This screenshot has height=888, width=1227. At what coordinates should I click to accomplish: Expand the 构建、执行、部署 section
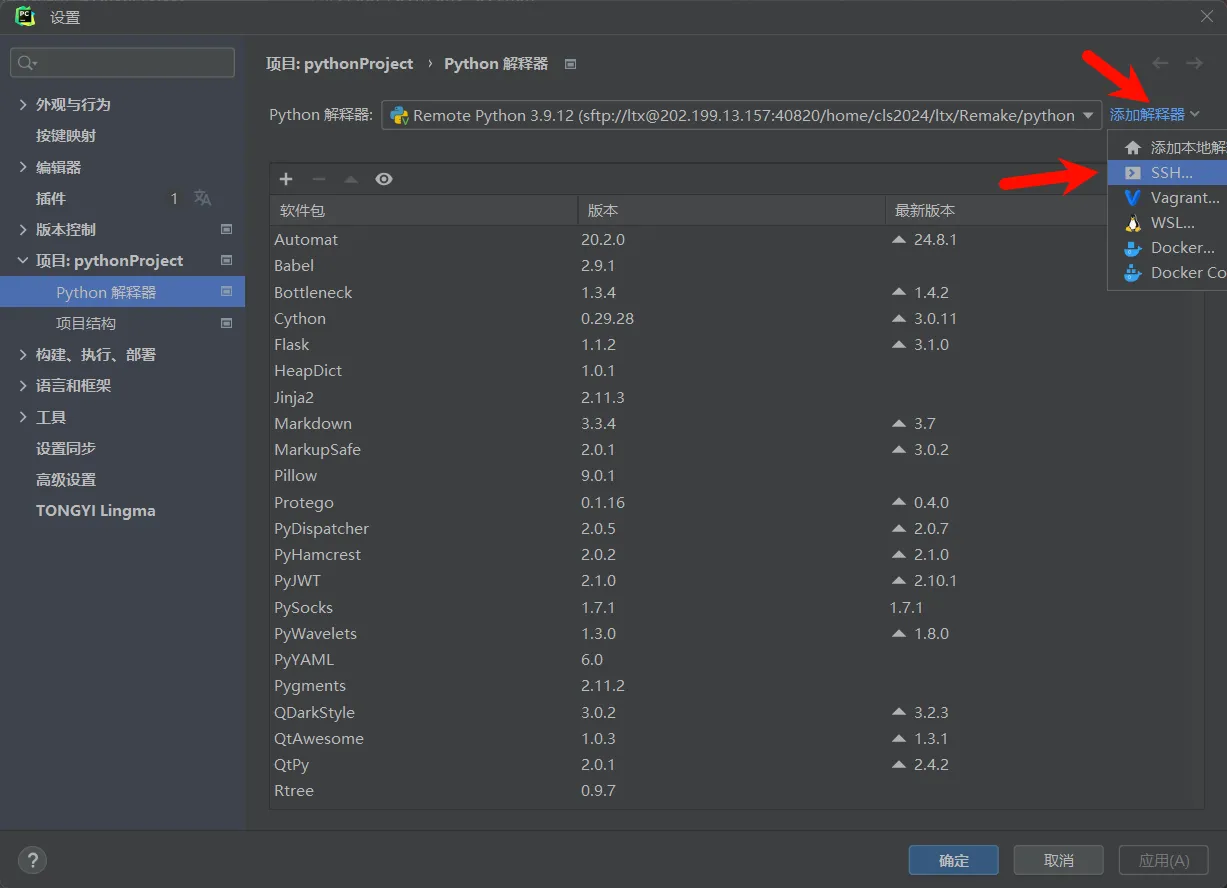23,354
